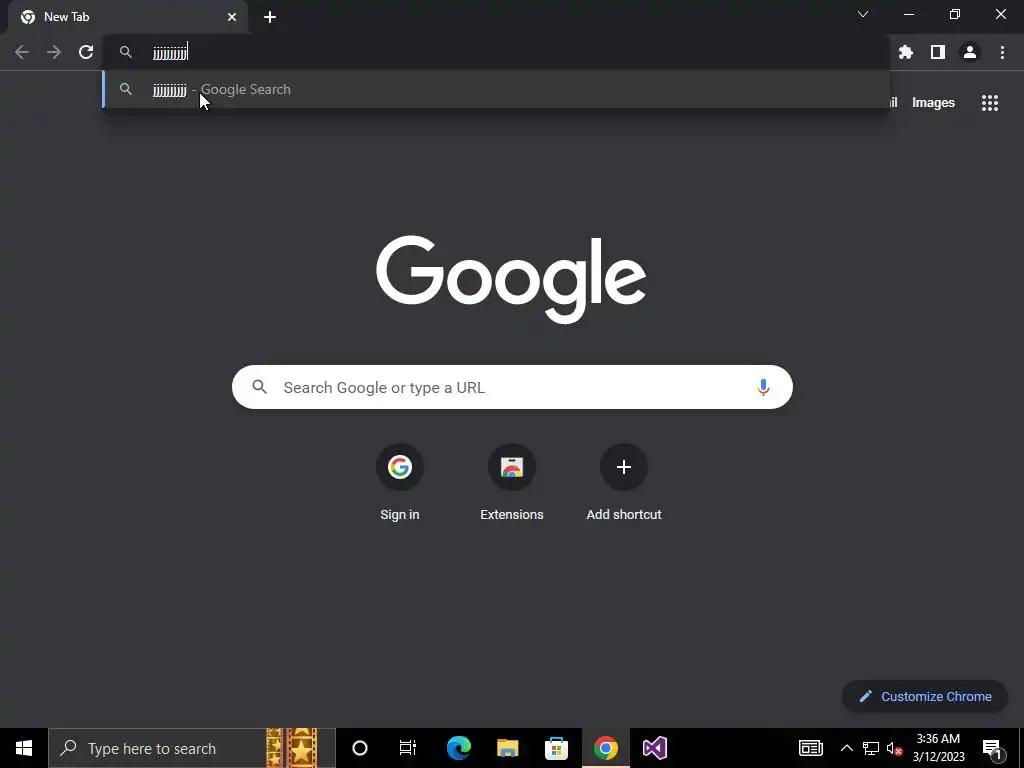Image resolution: width=1024 pixels, height=768 pixels.
Task: Select the New Tab tab
Action: pyautogui.click(x=128, y=17)
